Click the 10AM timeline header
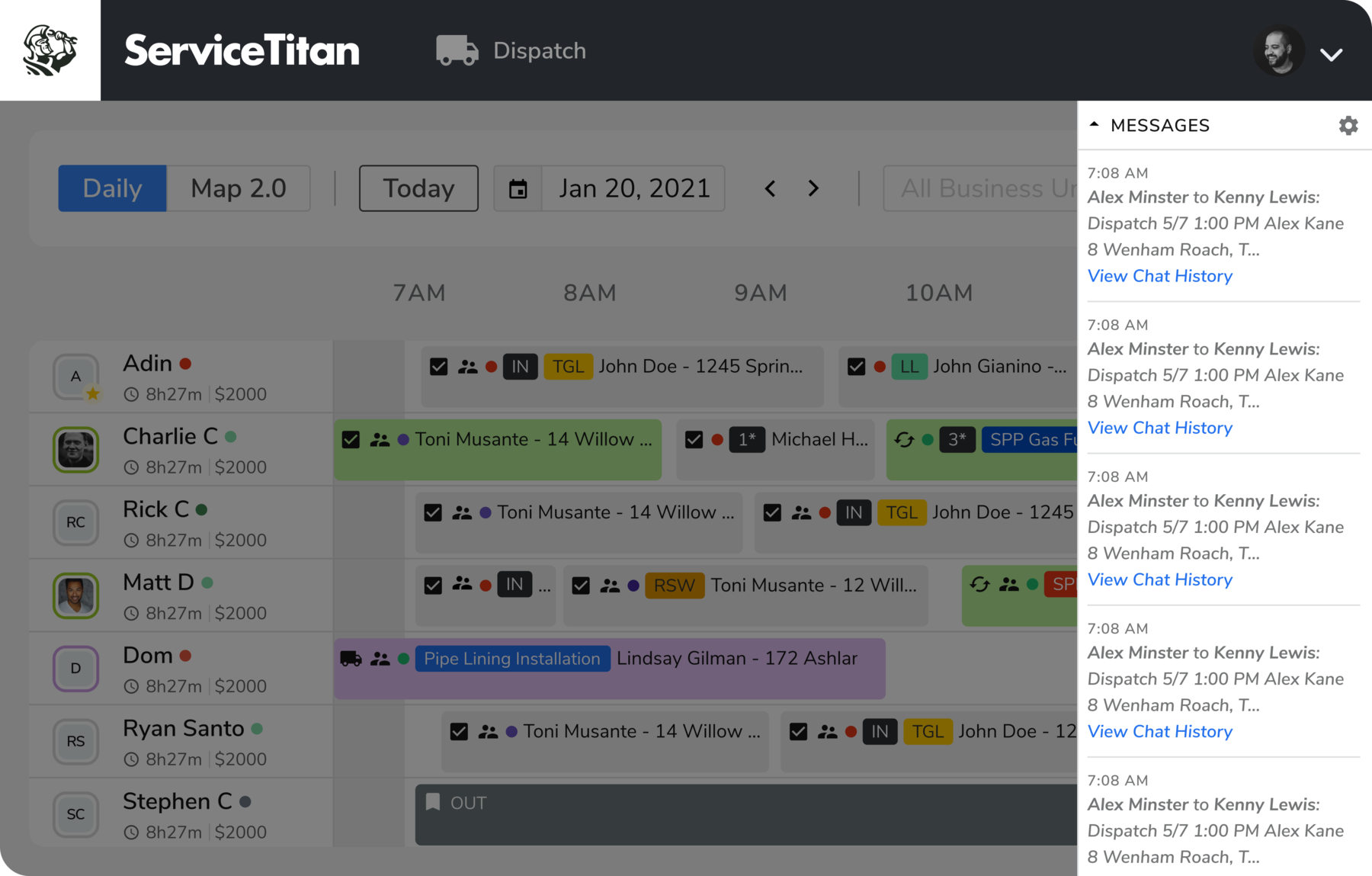This screenshot has width=1372, height=876. [939, 293]
